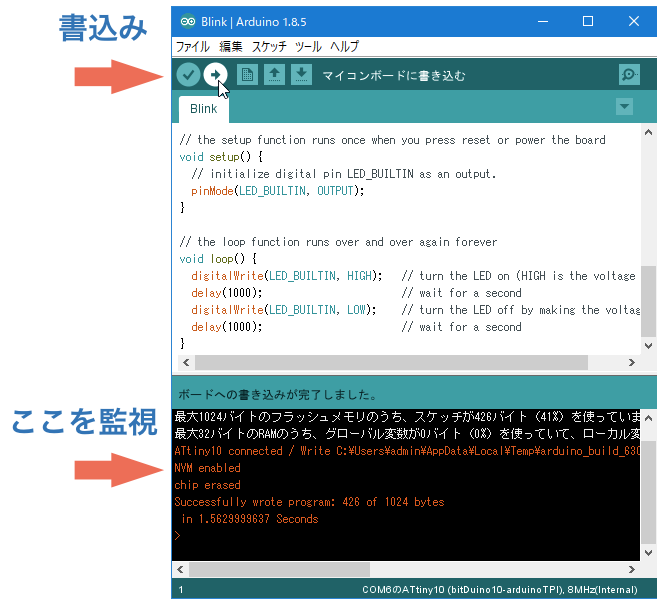Screen dimensions: 662x603
Task: Click the 'chip erased' console line
Action: (x=207, y=485)
